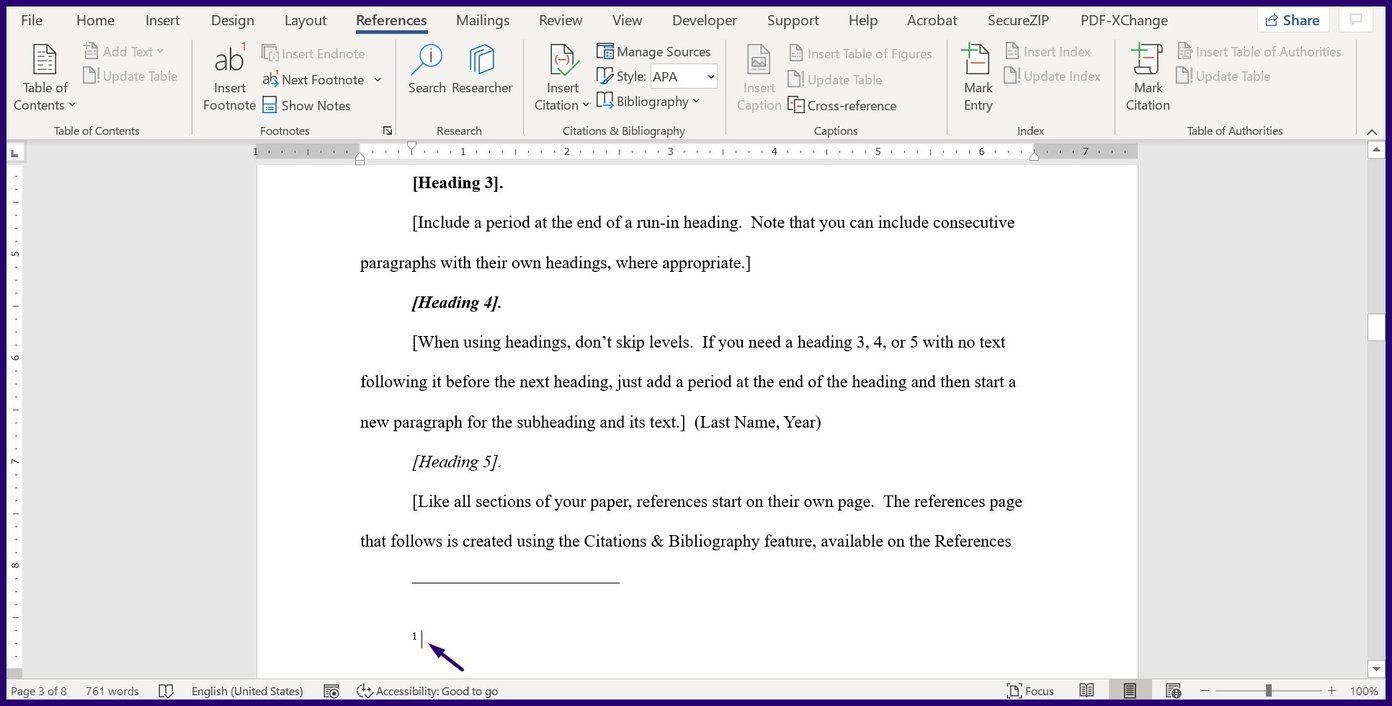Click the [Heading 3]. text
This screenshot has height=706, width=1392.
(458, 183)
